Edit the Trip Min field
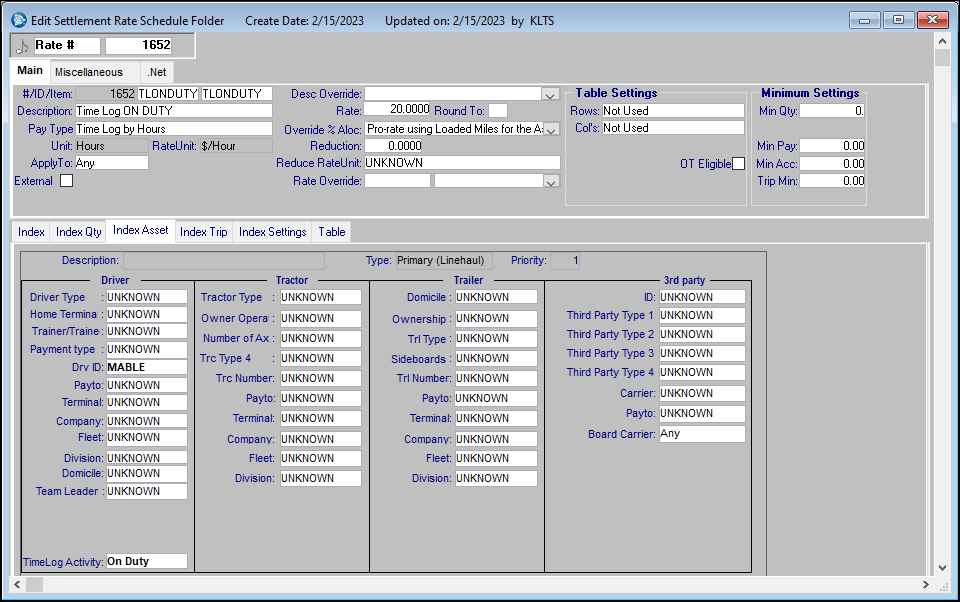Viewport: 960px width, 602px height. 832,181
